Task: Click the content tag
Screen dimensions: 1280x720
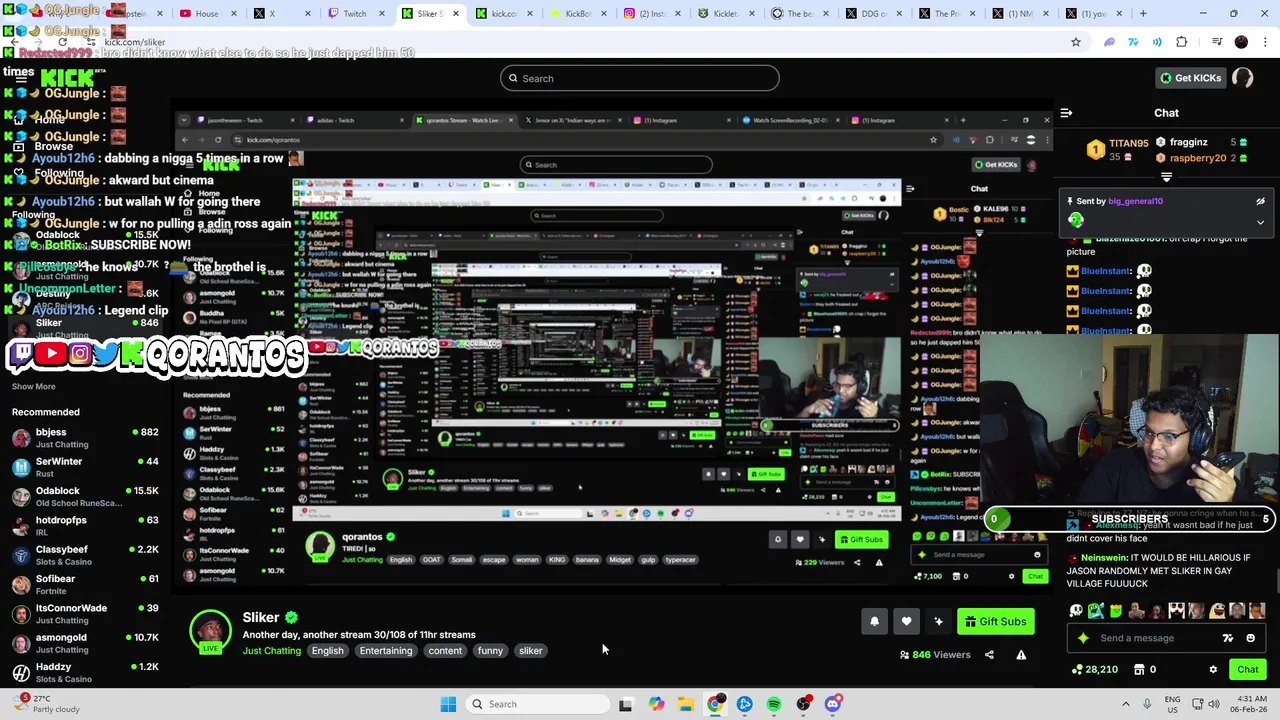Action: (x=445, y=651)
